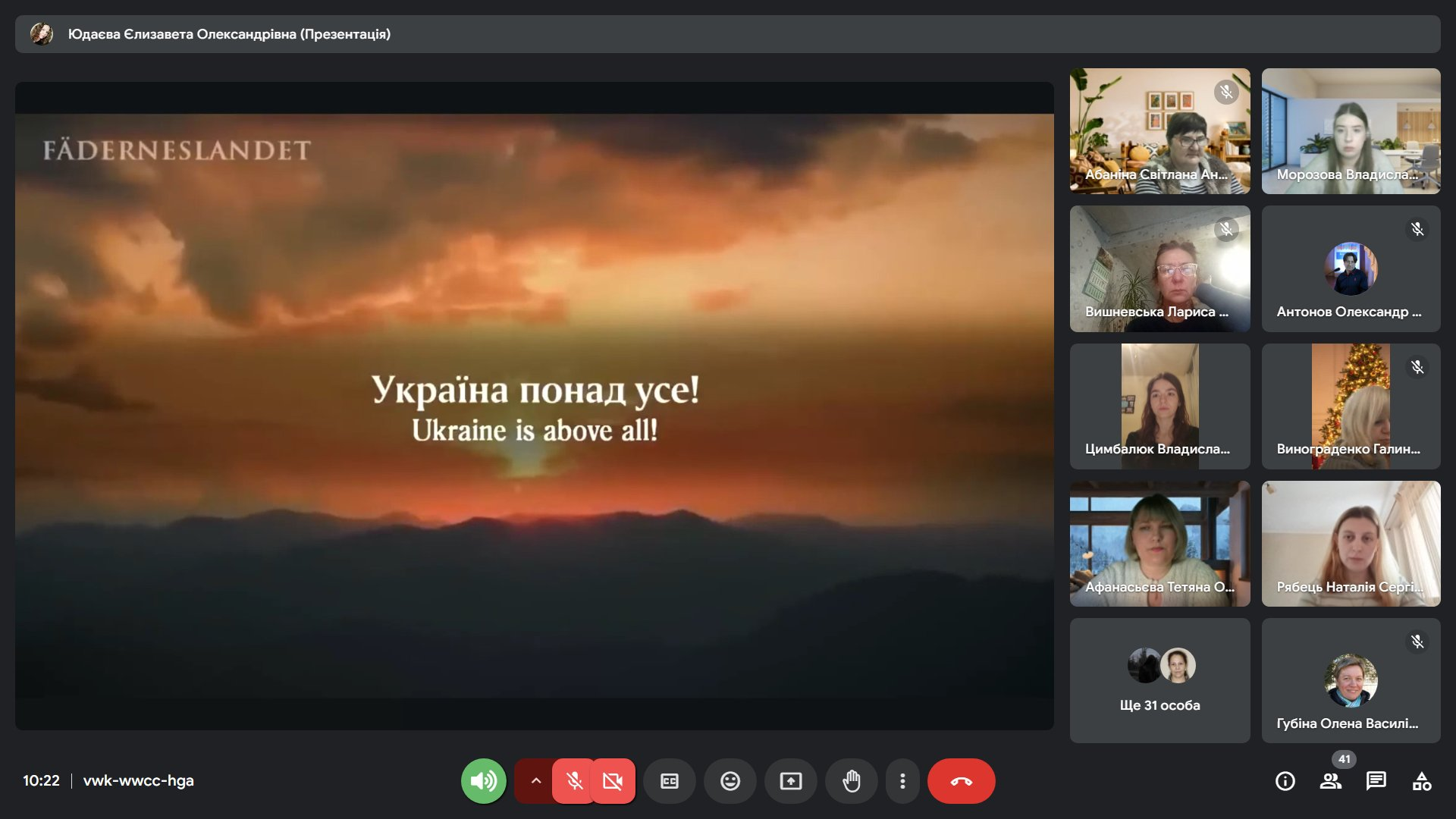Open meeting details info icon
Screen dimensions: 1456x819
point(1285,780)
